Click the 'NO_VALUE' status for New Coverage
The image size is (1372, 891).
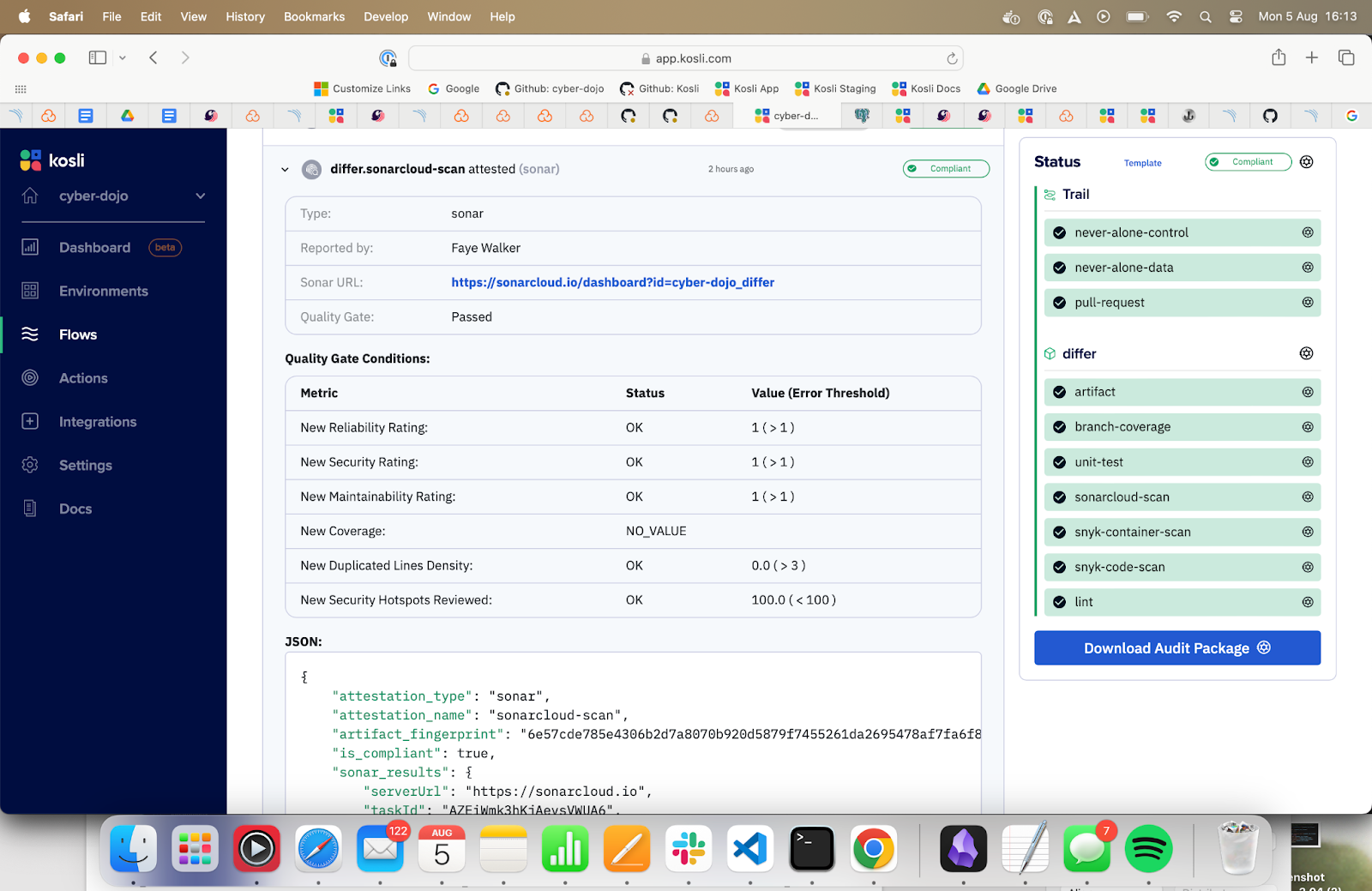point(656,531)
